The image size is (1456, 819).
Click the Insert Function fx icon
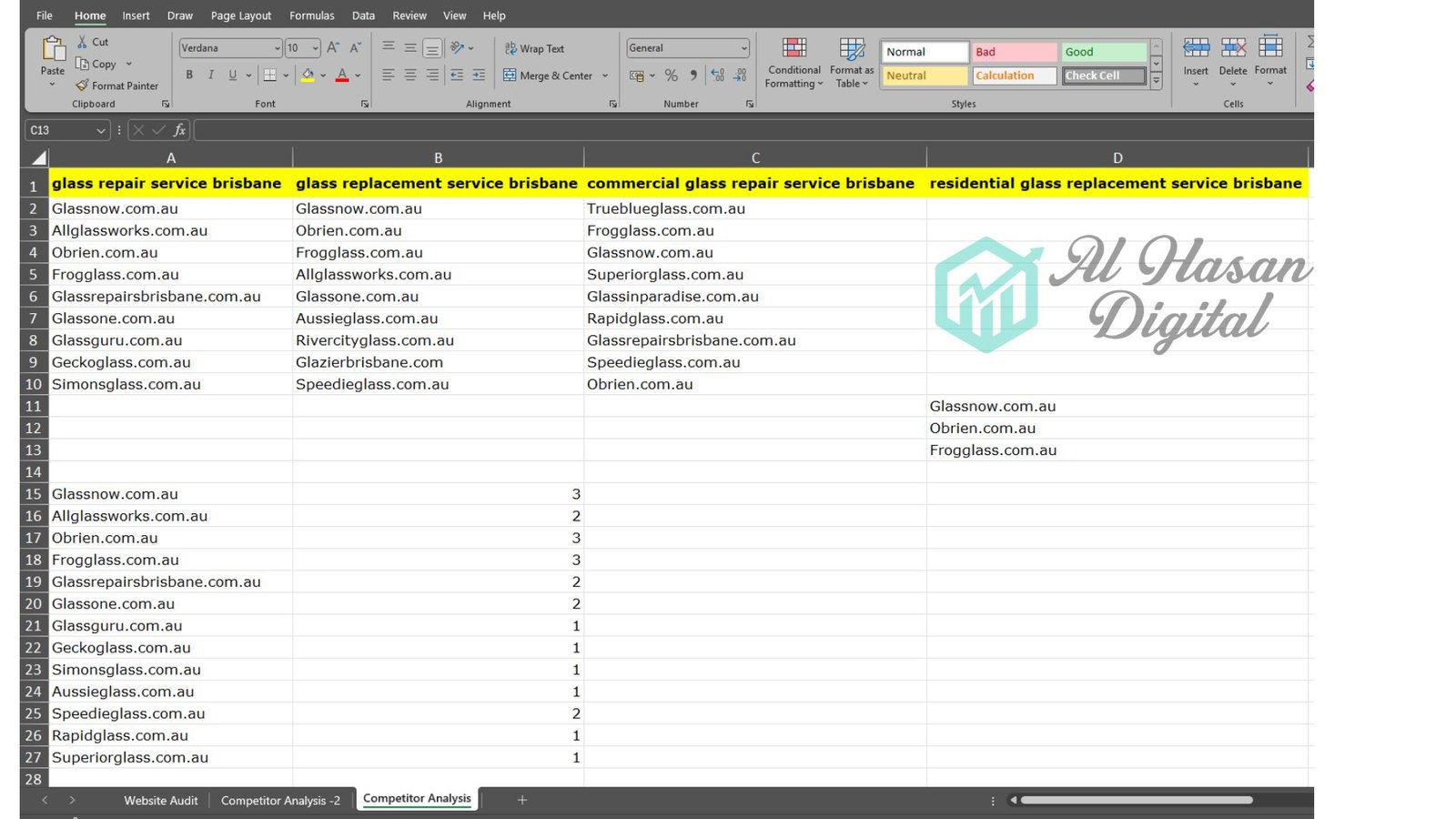tap(179, 130)
